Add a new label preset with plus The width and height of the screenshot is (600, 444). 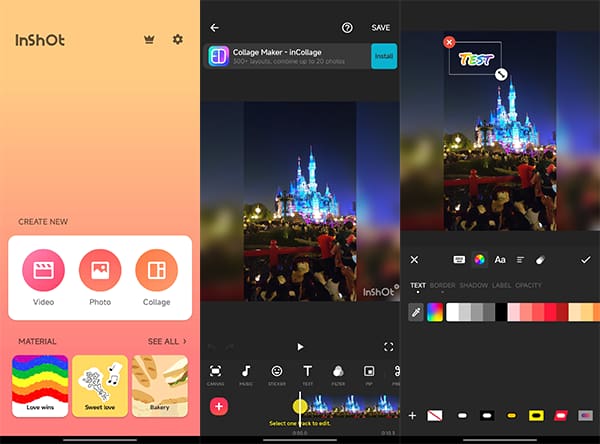[412, 416]
